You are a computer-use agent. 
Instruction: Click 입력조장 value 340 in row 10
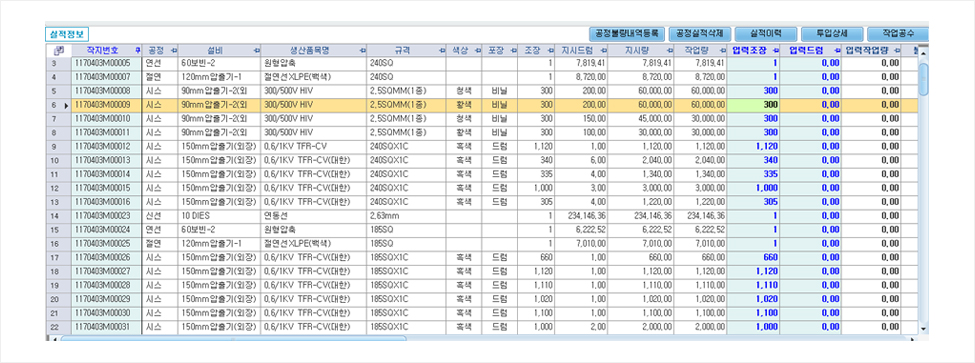click(753, 160)
